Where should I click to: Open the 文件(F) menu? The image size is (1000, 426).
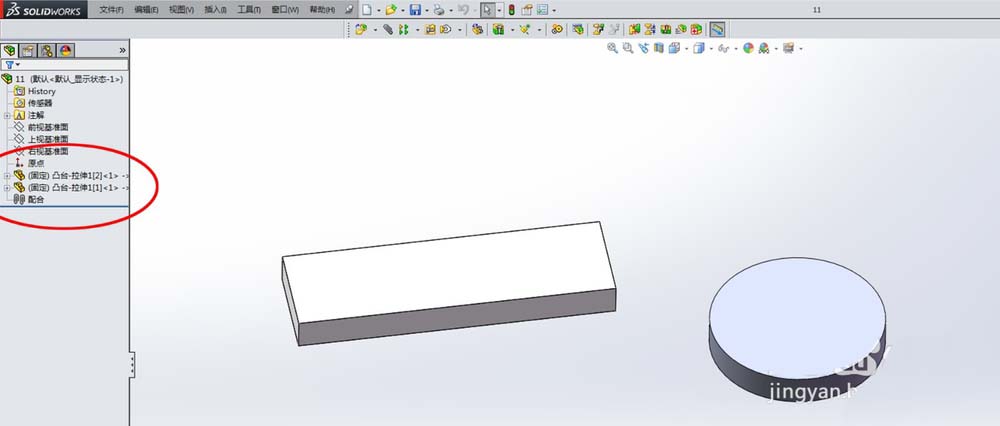(x=112, y=10)
